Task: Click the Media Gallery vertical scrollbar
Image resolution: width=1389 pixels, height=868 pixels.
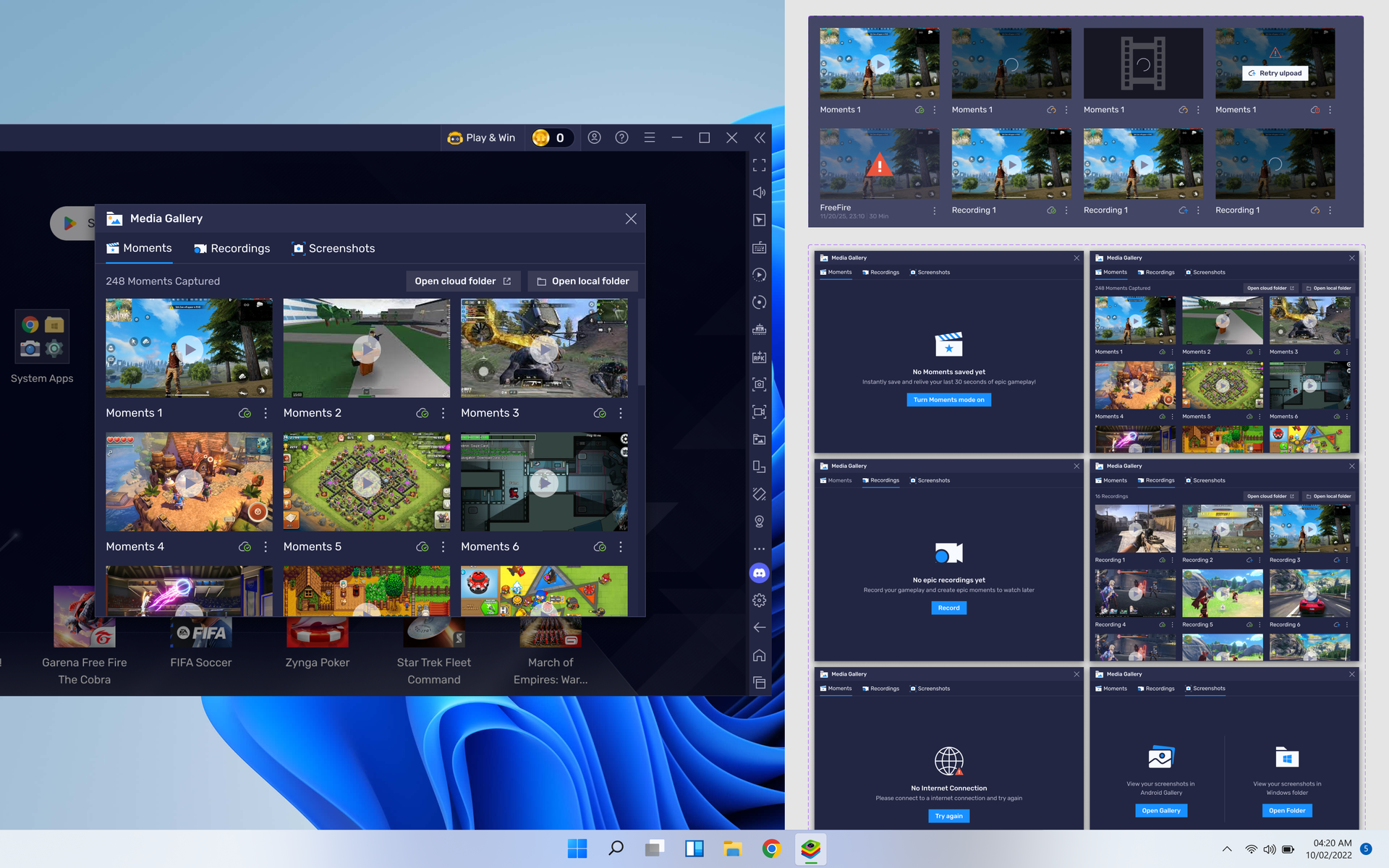Action: coord(641,341)
